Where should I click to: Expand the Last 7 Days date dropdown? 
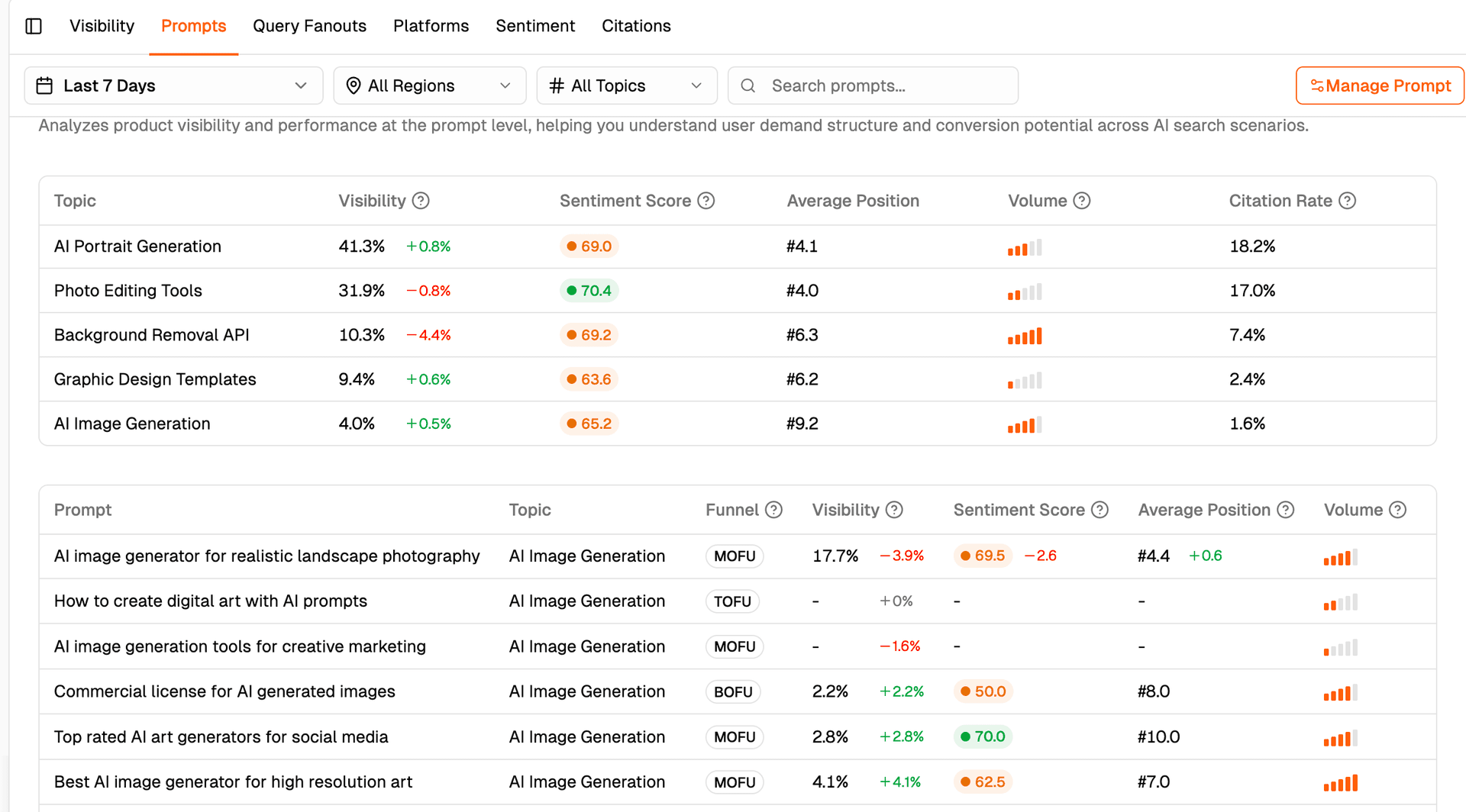click(x=173, y=85)
